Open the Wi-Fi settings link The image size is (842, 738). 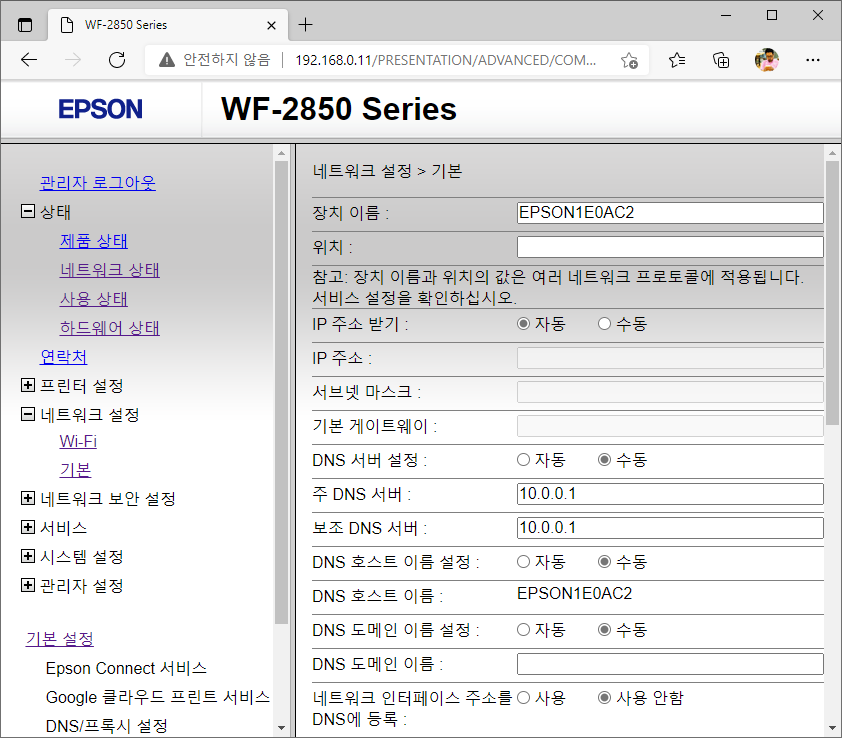[78, 442]
